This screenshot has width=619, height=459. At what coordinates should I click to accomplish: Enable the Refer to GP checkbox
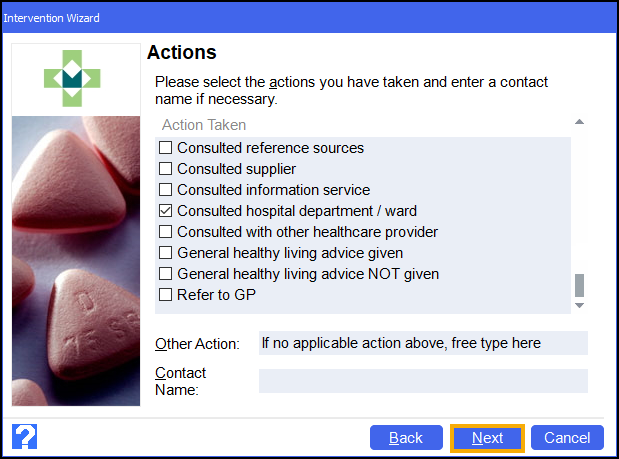click(166, 295)
